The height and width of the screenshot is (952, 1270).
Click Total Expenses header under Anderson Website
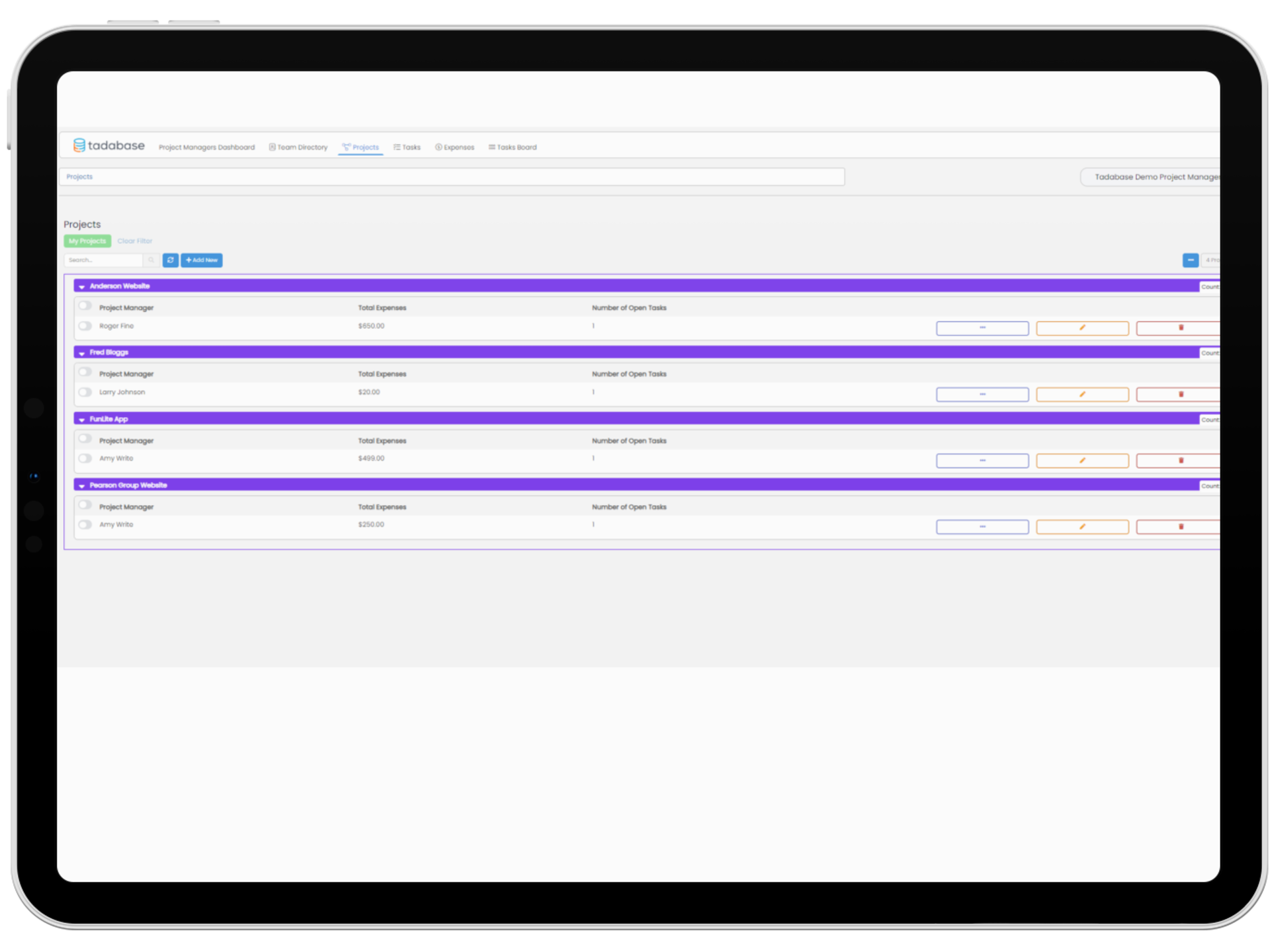(x=382, y=308)
